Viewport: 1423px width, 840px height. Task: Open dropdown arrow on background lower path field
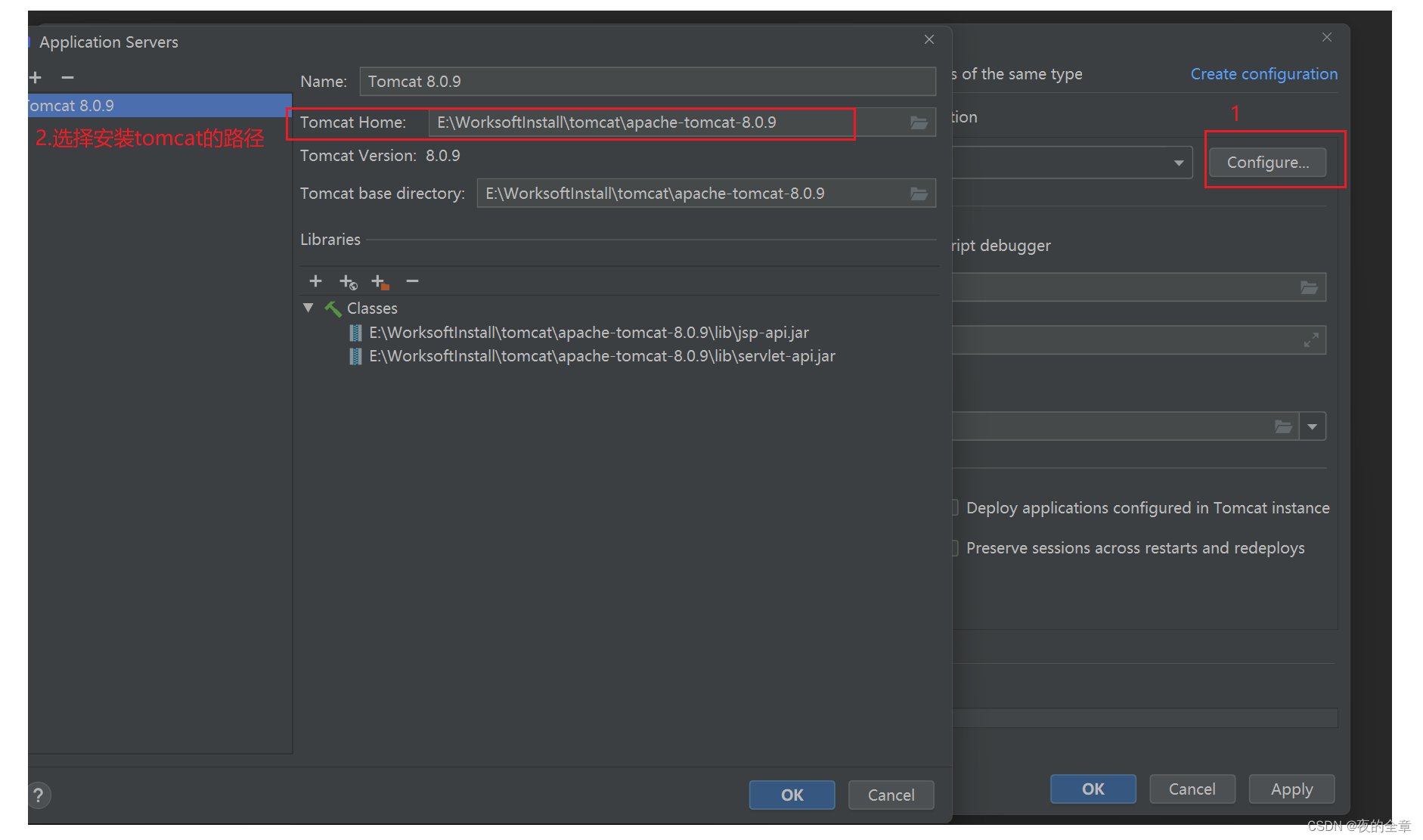coord(1313,426)
